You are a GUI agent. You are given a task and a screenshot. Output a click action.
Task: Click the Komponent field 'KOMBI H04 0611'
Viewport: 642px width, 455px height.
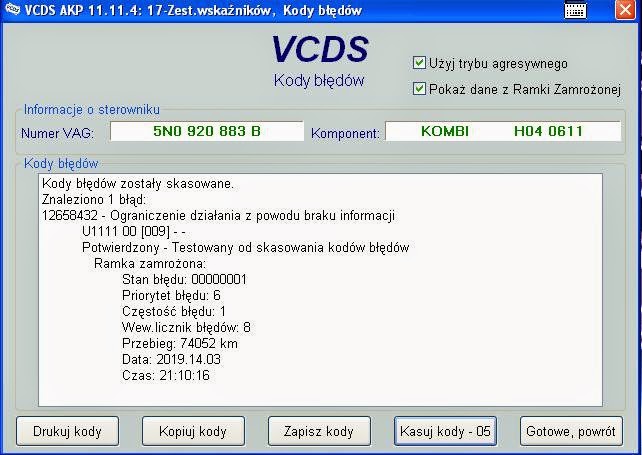pos(503,131)
